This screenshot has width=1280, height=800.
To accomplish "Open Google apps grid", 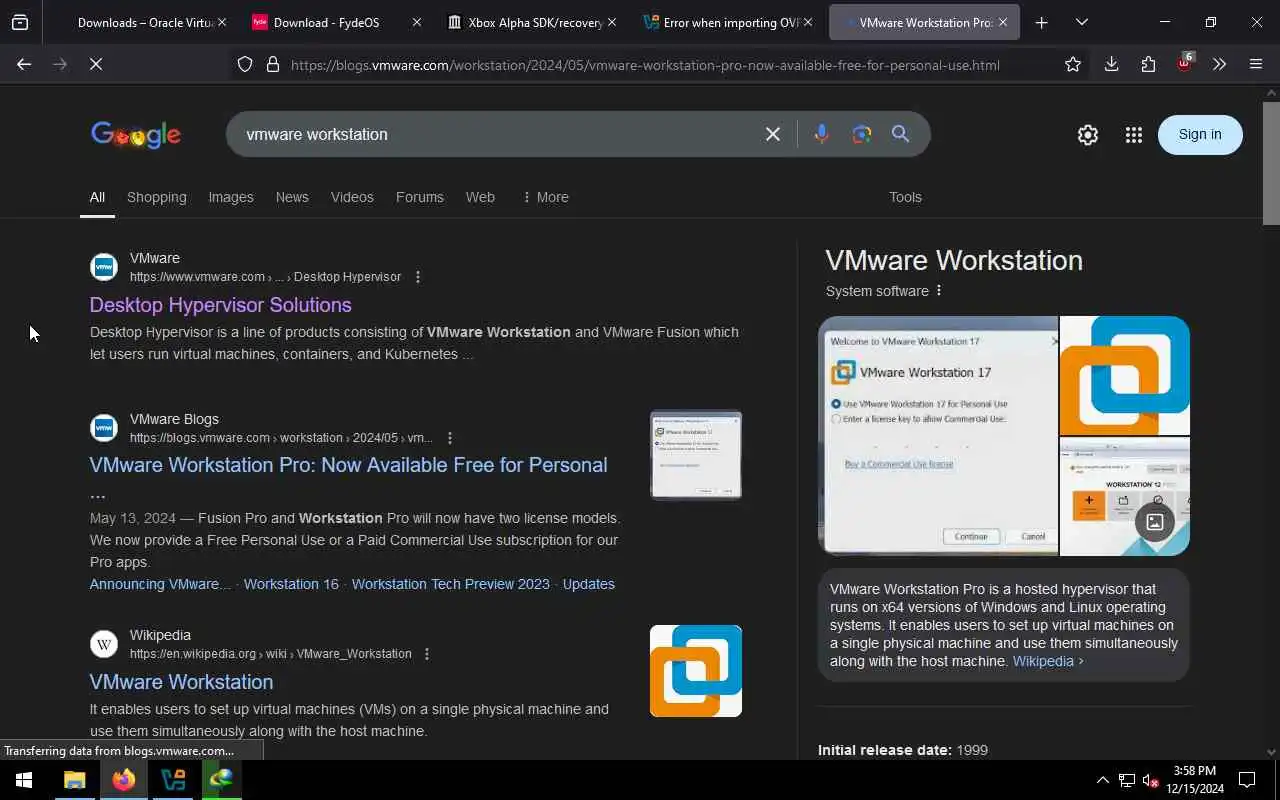I will (1133, 135).
